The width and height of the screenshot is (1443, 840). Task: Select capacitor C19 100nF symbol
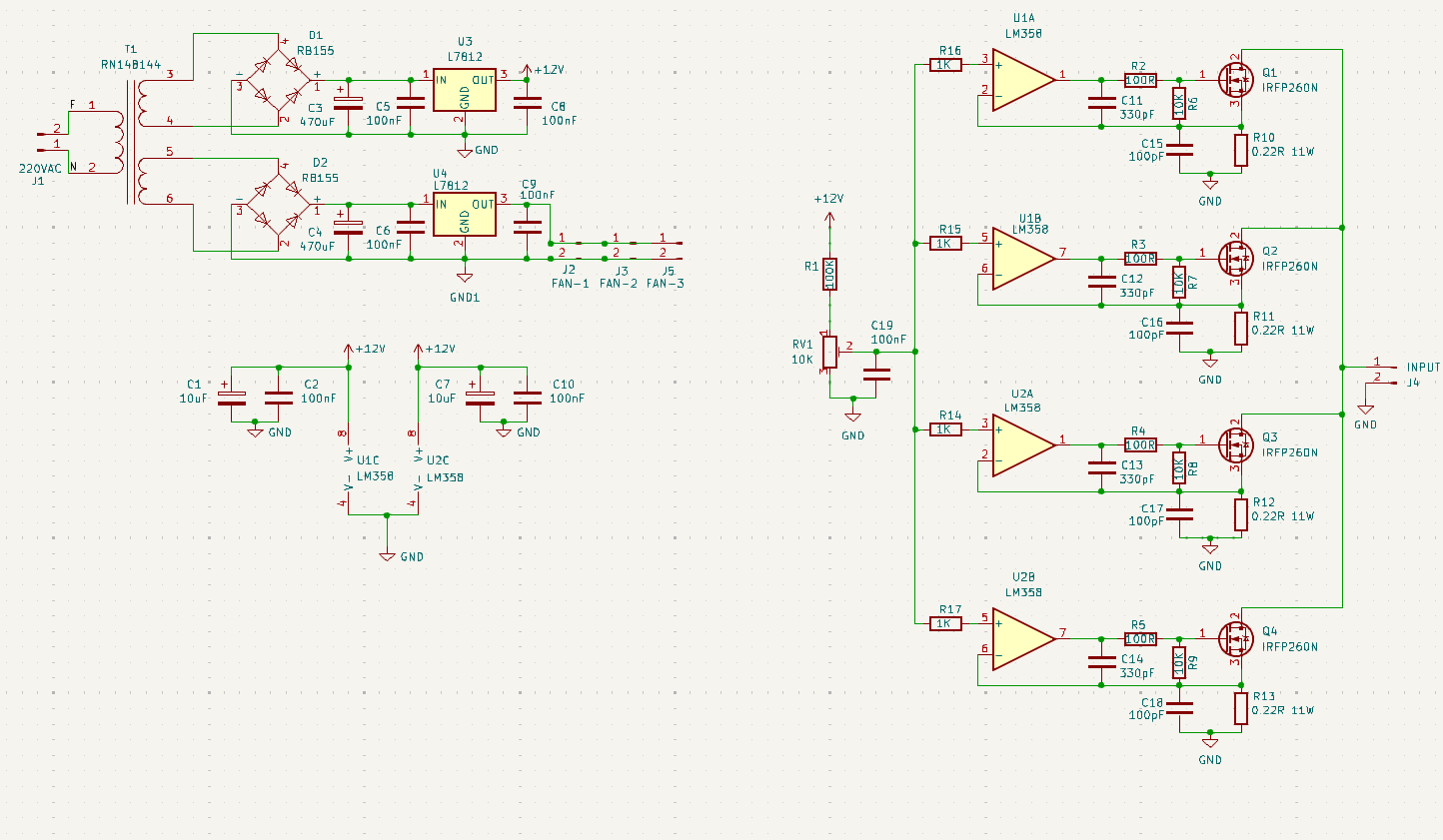pos(876,374)
